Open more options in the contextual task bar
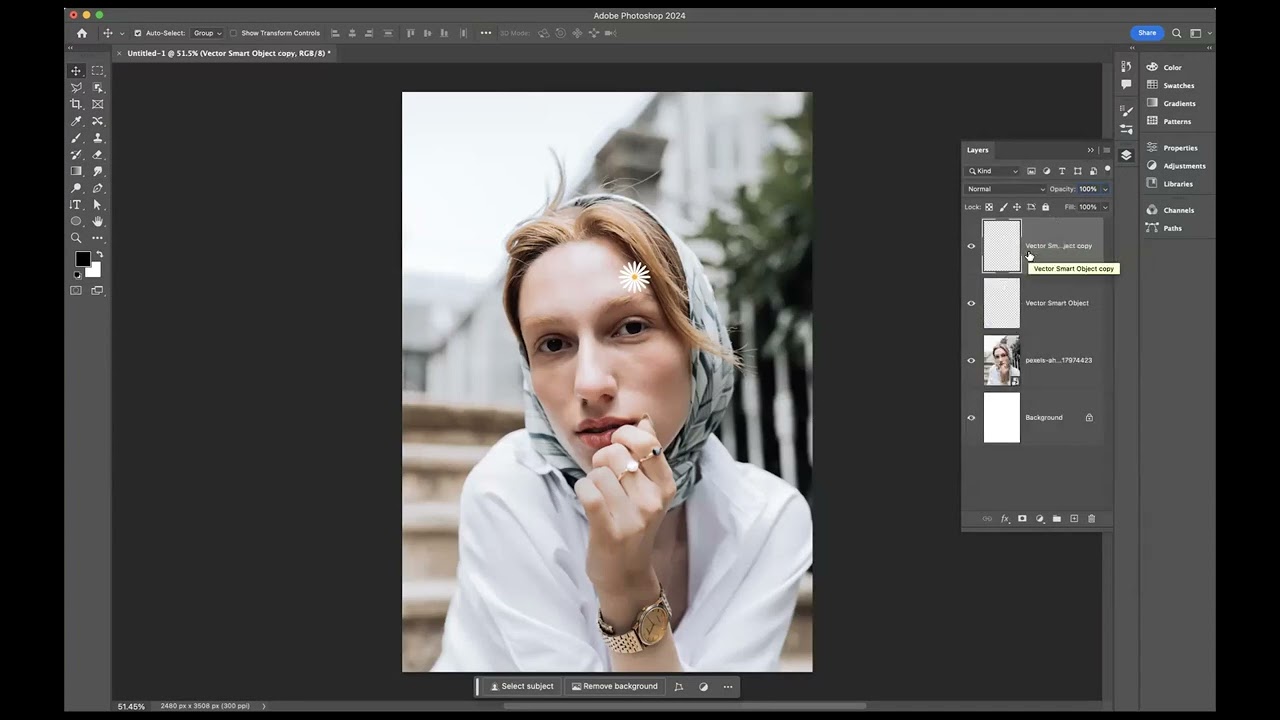The image size is (1280, 720). pyautogui.click(x=728, y=687)
